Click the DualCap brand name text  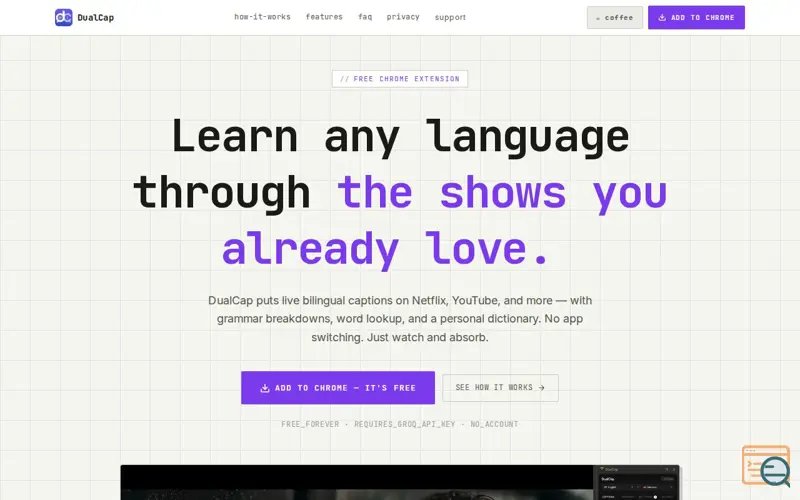[95, 18]
